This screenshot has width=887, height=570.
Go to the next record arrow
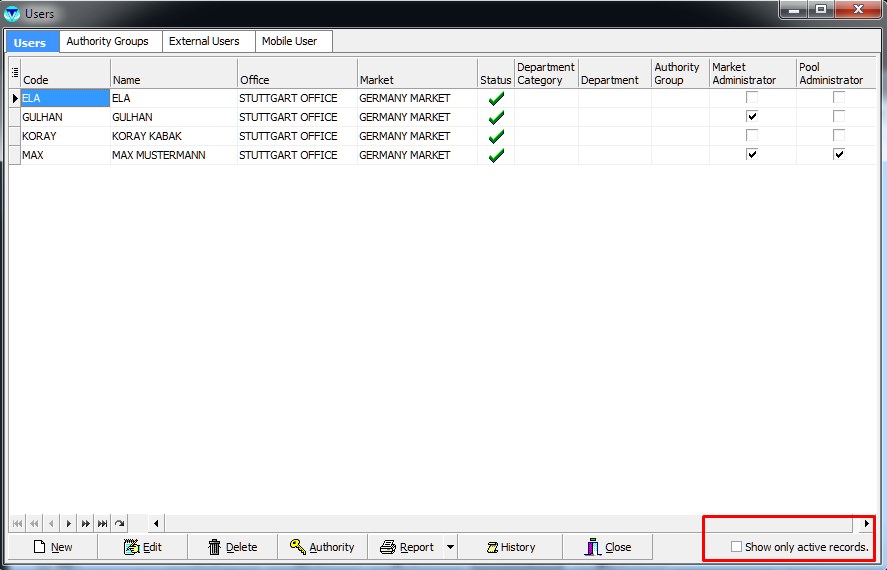coord(68,523)
